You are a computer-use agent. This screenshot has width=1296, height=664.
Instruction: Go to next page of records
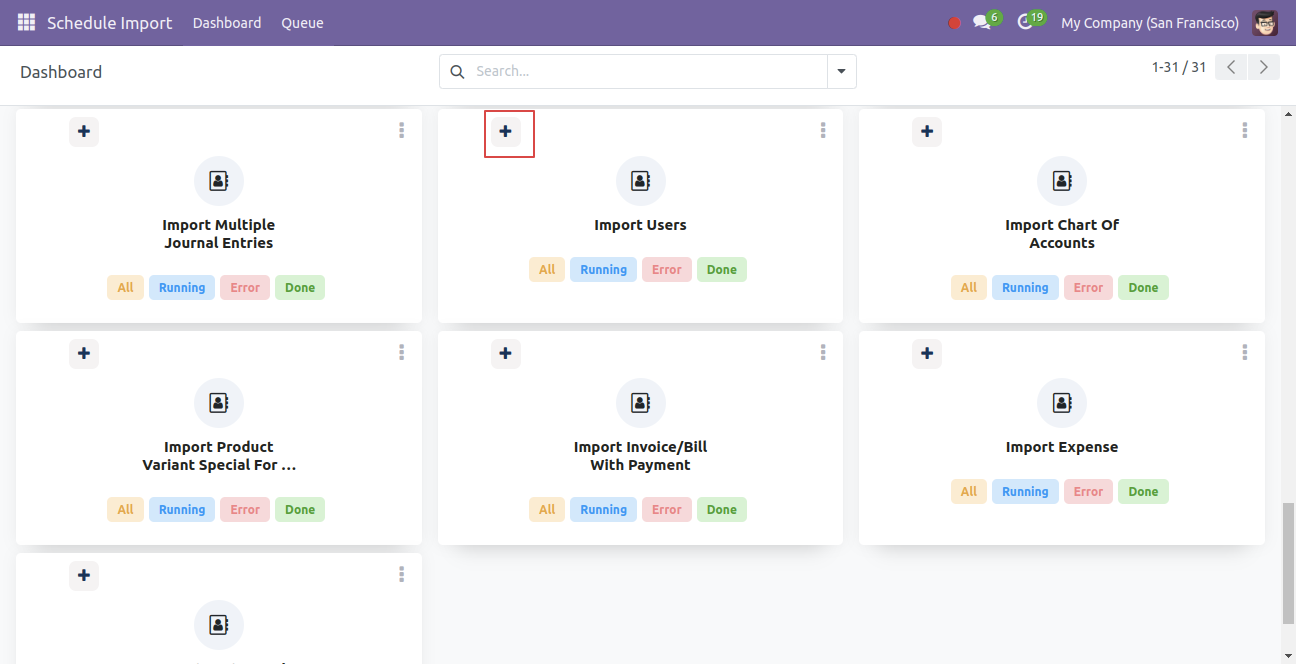coord(1264,67)
